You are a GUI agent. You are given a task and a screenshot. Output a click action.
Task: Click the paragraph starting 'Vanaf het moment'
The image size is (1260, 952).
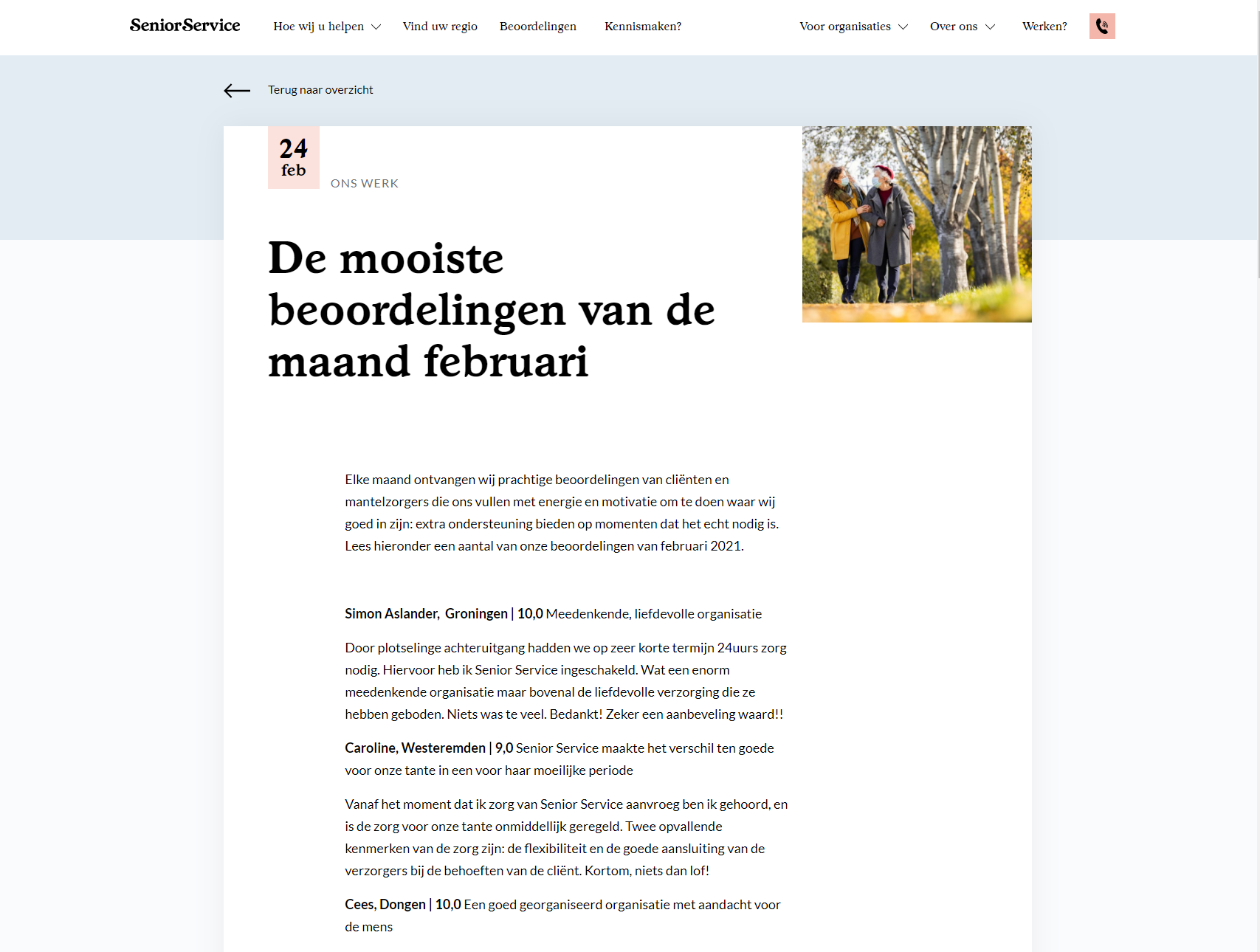[566, 838]
